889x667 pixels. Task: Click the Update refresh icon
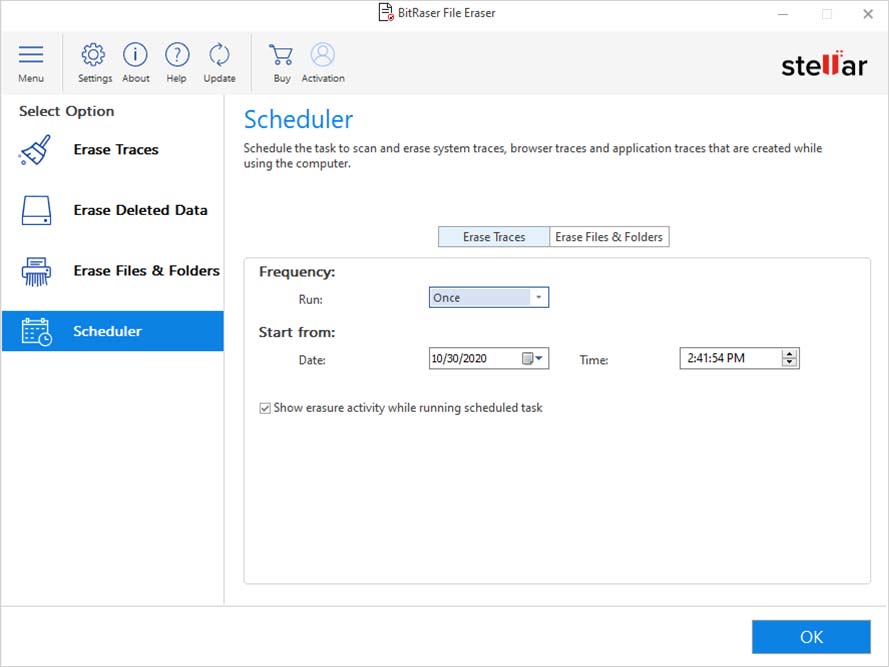(219, 55)
